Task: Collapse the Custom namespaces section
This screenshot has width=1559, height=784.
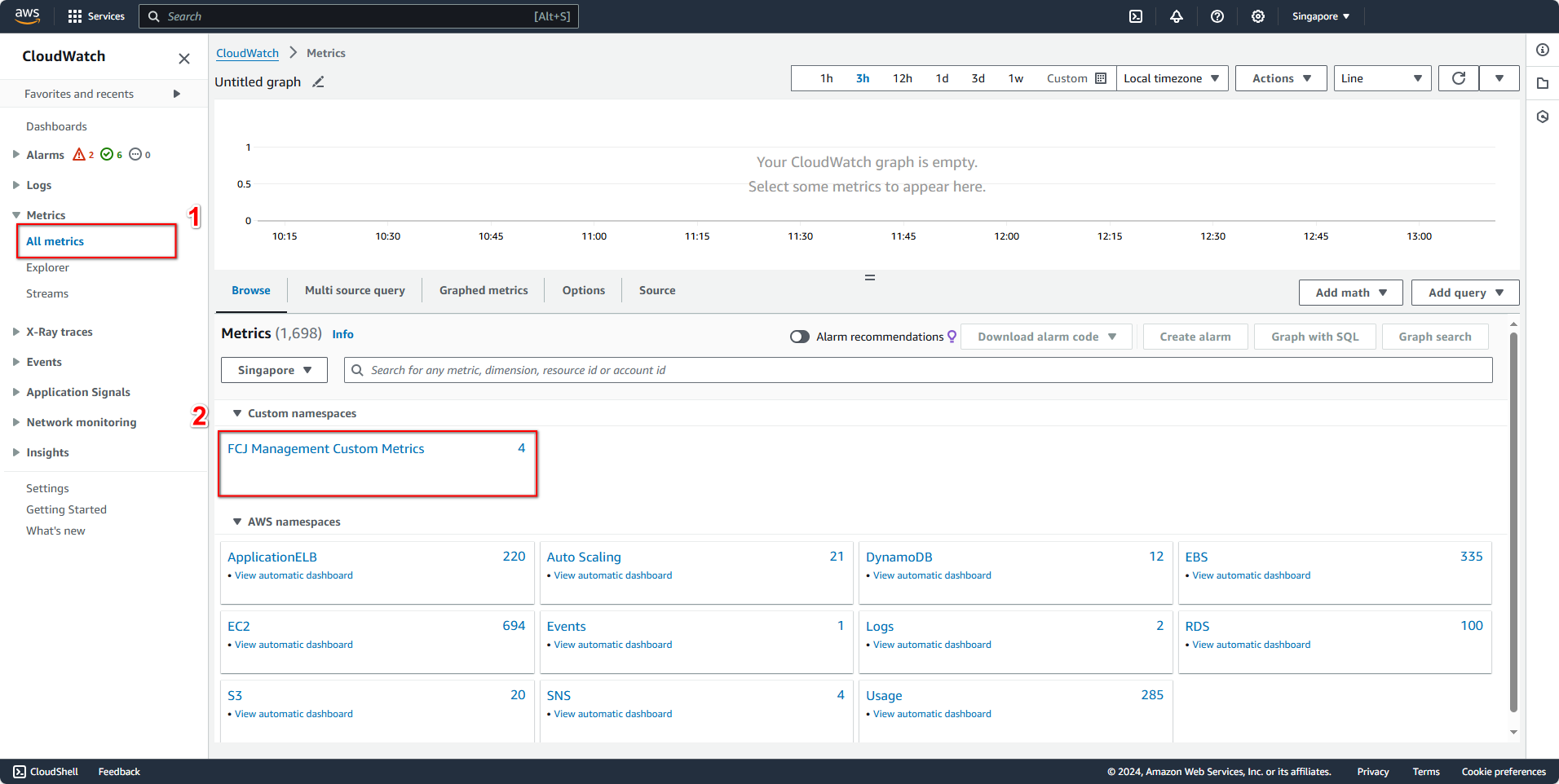Action: [237, 413]
